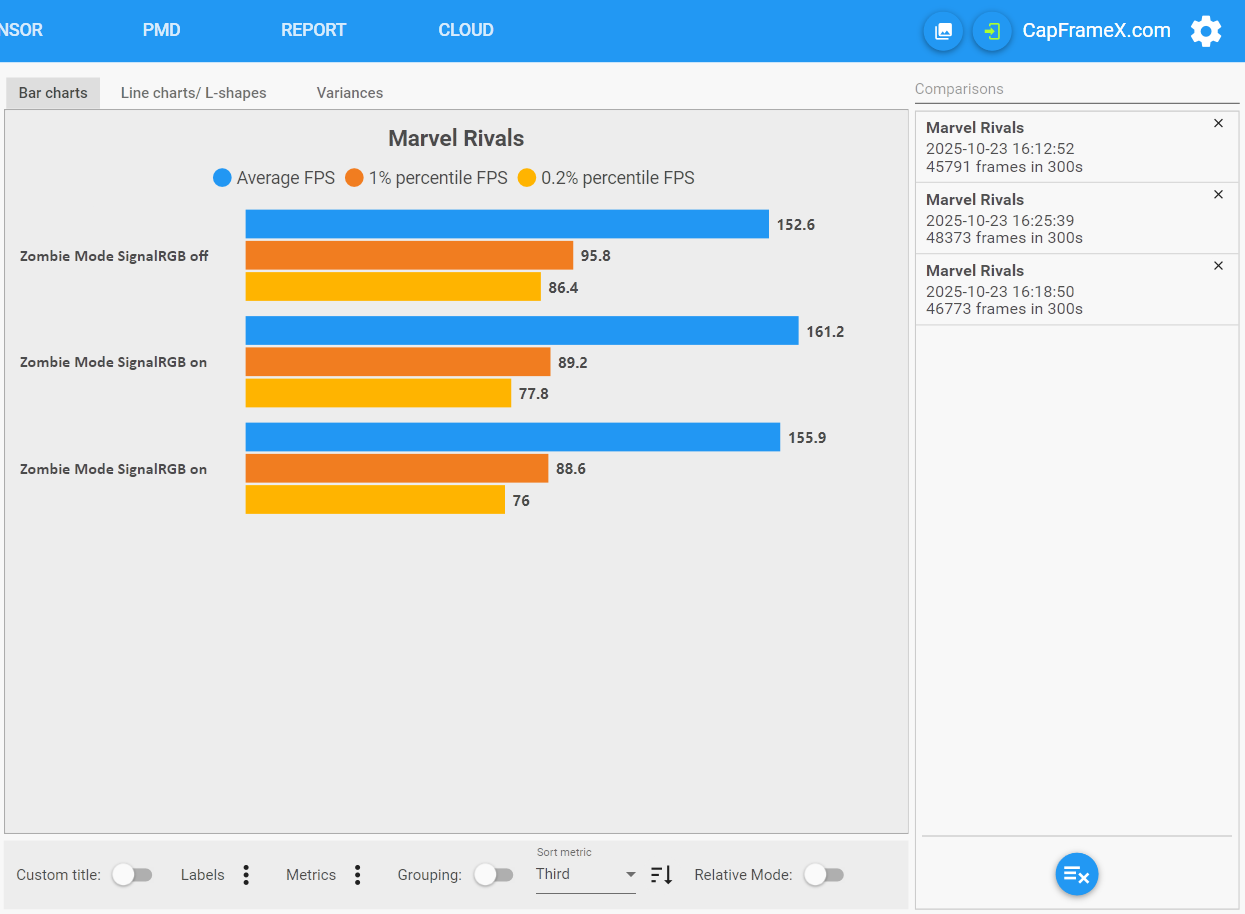Screen dimensions: 1245x914
Task: Click the Marvel Rivals chart title
Action: coord(456,138)
